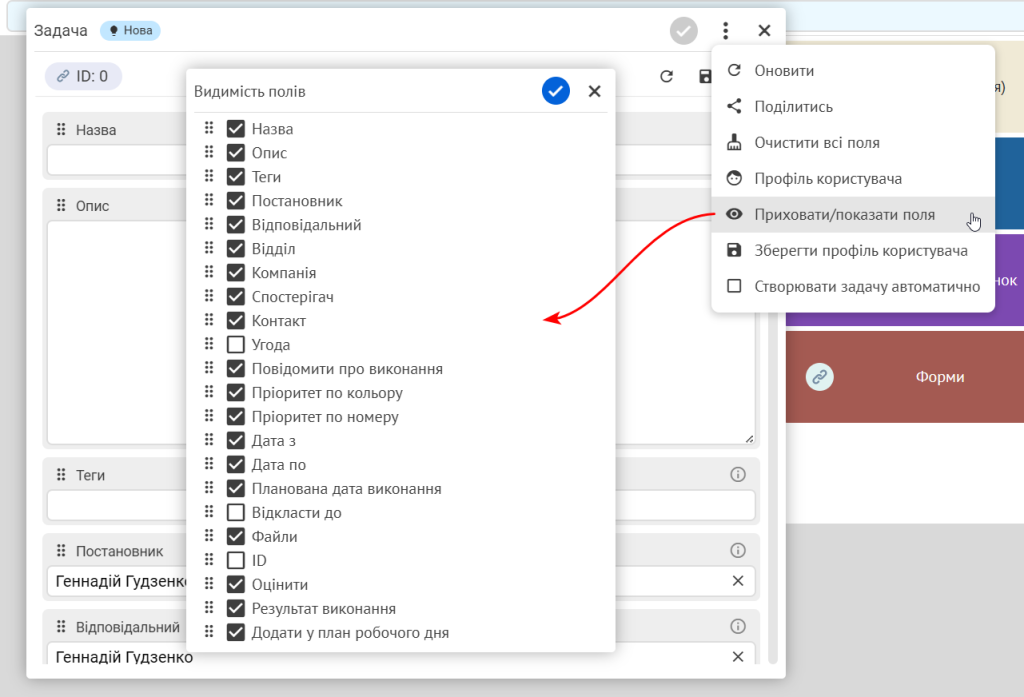Open the Форми tile

[x=904, y=377]
